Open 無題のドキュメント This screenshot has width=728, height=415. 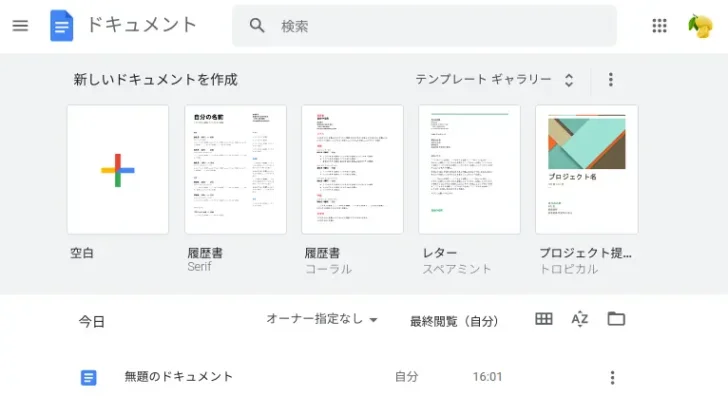[x=178, y=376]
